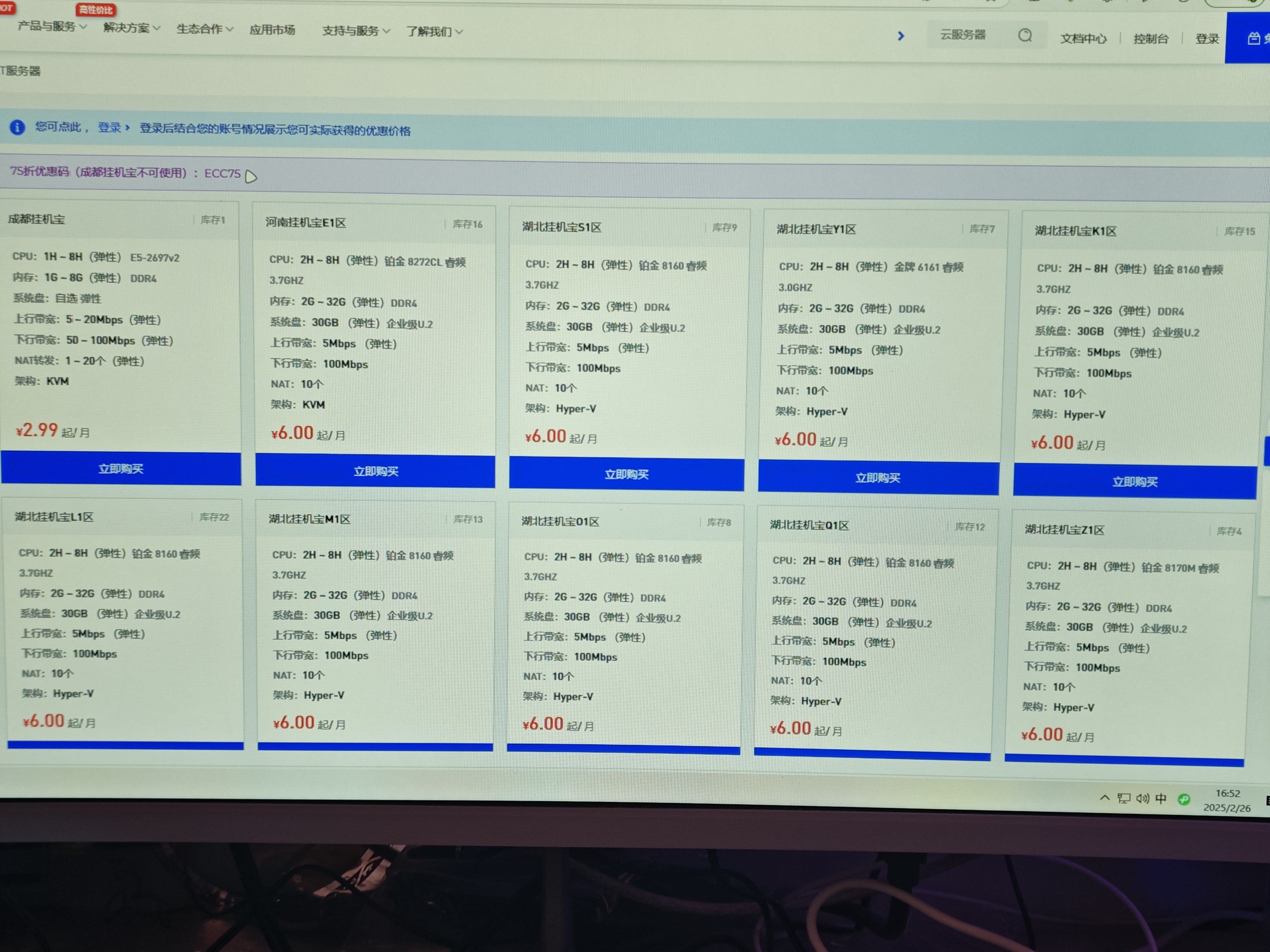The height and width of the screenshot is (952, 1270).
Task: Expand 了解我们 menu
Action: 435,31
